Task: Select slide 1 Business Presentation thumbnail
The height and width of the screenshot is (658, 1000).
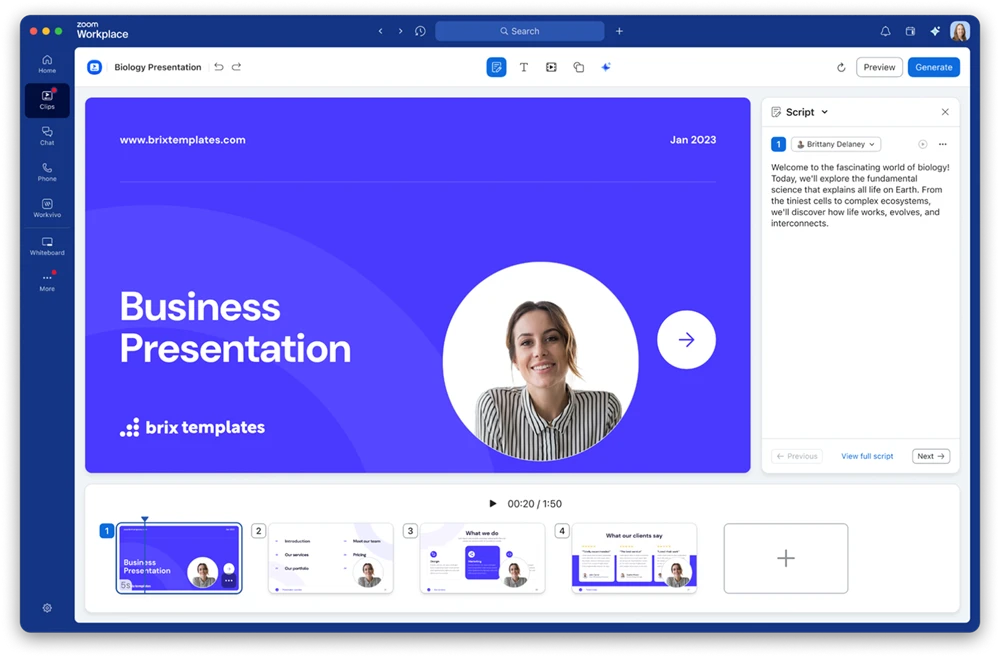Action: (179, 558)
